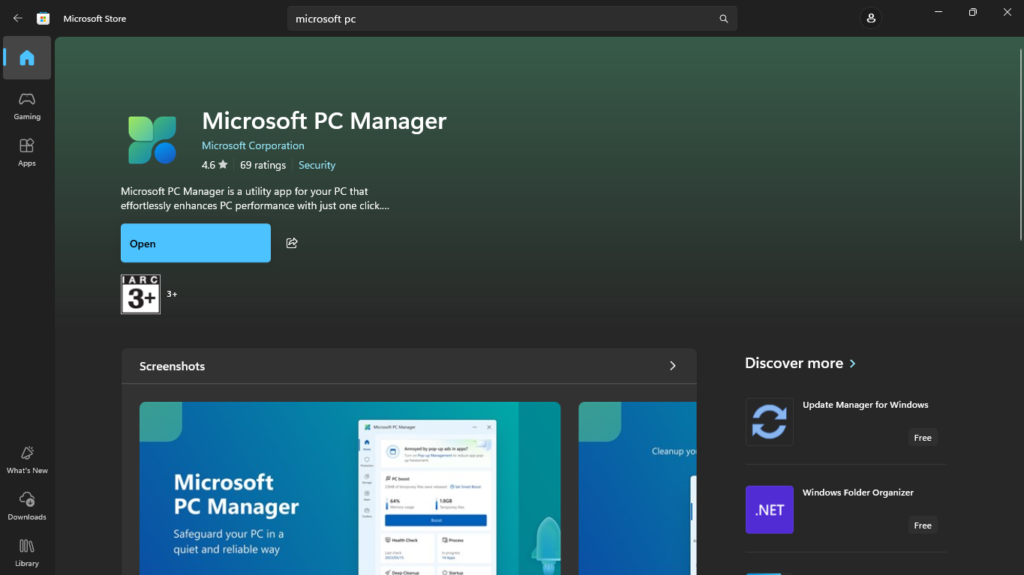Open the Downloads page
The width and height of the screenshot is (1024, 575).
click(x=27, y=506)
